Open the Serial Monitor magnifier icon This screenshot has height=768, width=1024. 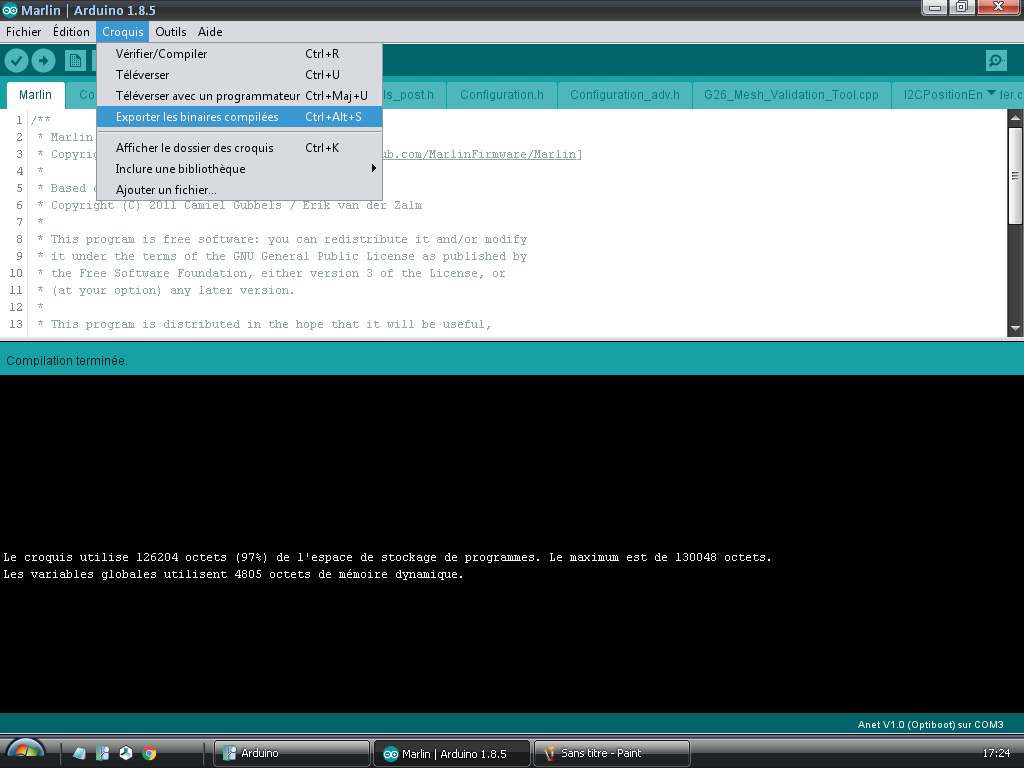996,61
